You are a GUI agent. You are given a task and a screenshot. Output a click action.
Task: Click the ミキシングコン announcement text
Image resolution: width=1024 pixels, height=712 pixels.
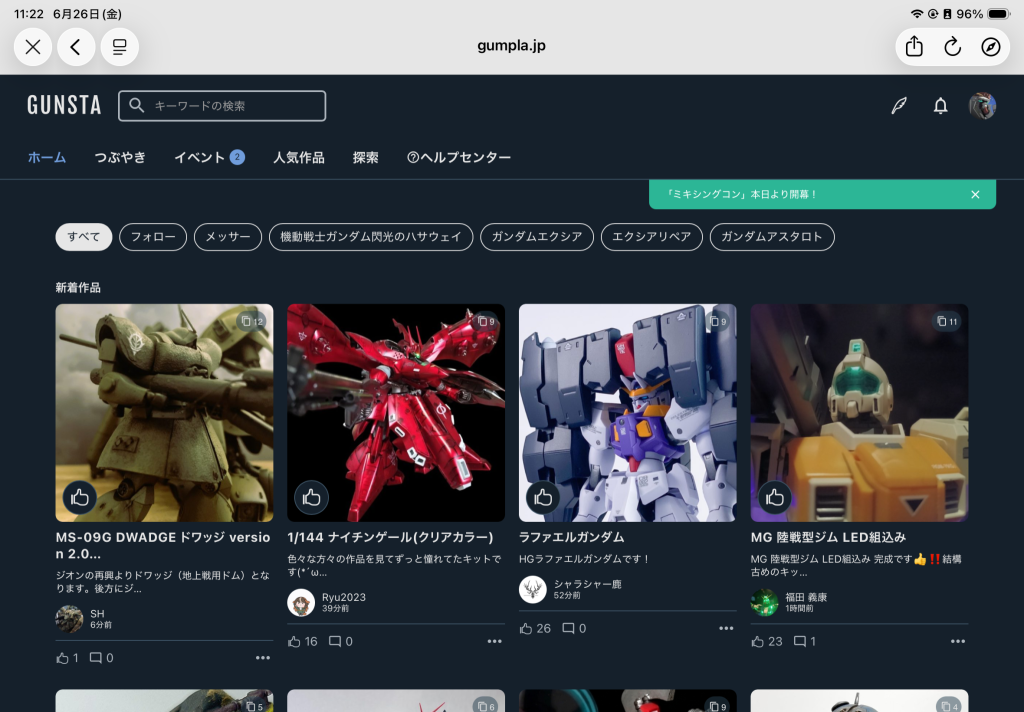point(741,195)
